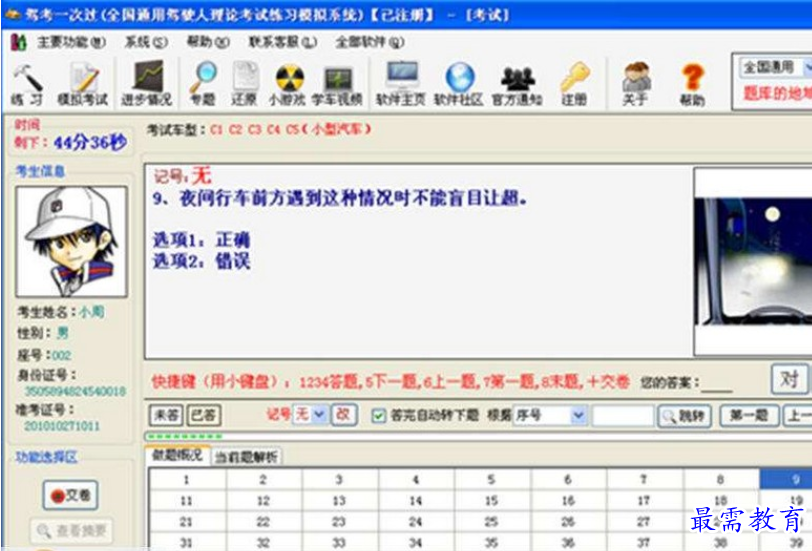The width and height of the screenshot is (812, 551).
Task: Toggle 答完自动转下题 checkbox
Action: [379, 415]
